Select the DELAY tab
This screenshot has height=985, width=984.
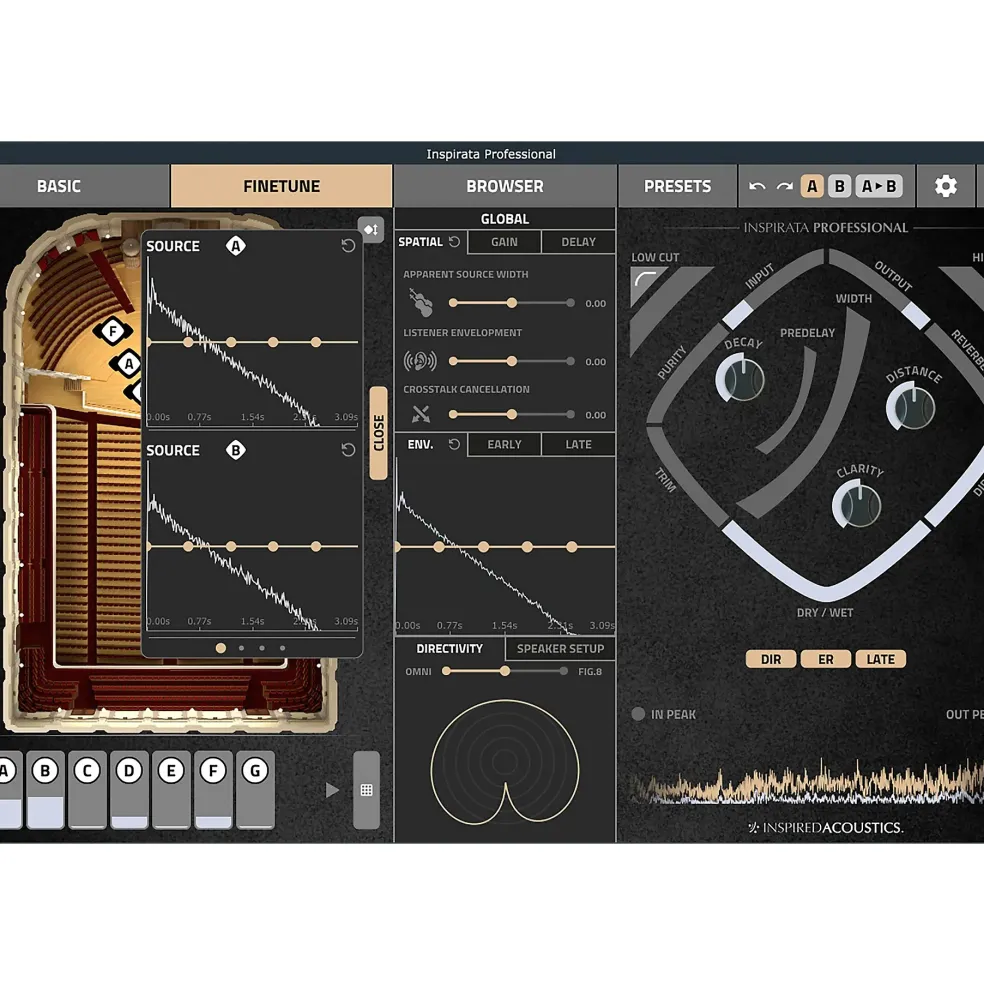click(578, 242)
